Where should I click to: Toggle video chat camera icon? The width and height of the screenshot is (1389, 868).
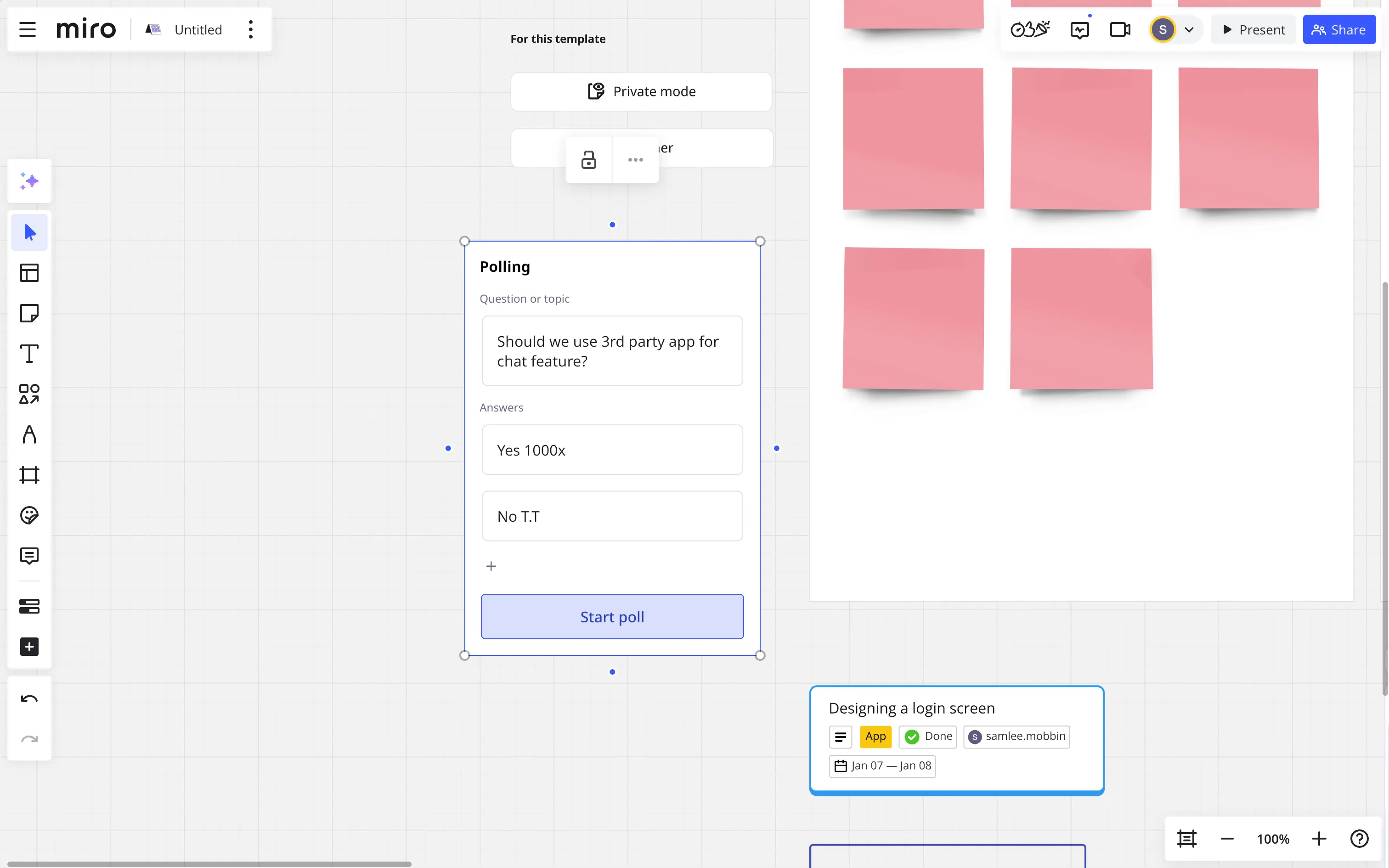(1120, 30)
